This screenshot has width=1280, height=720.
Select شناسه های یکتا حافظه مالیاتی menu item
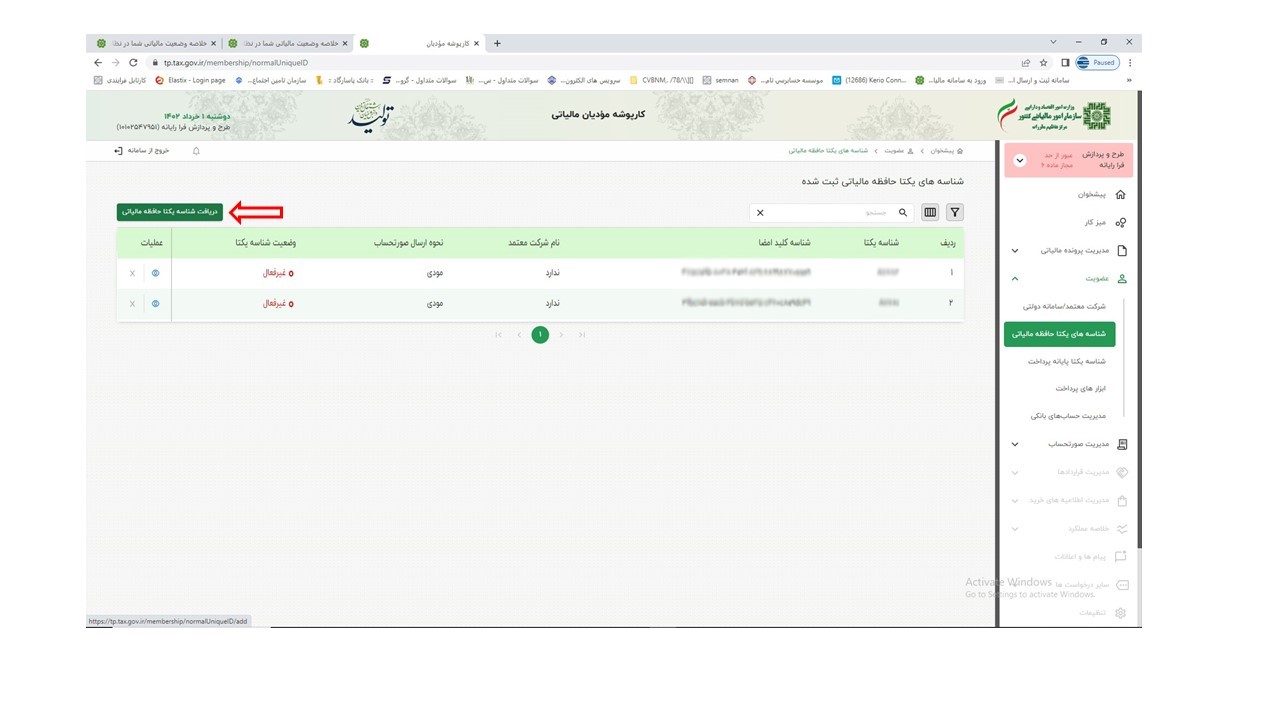coord(1059,334)
